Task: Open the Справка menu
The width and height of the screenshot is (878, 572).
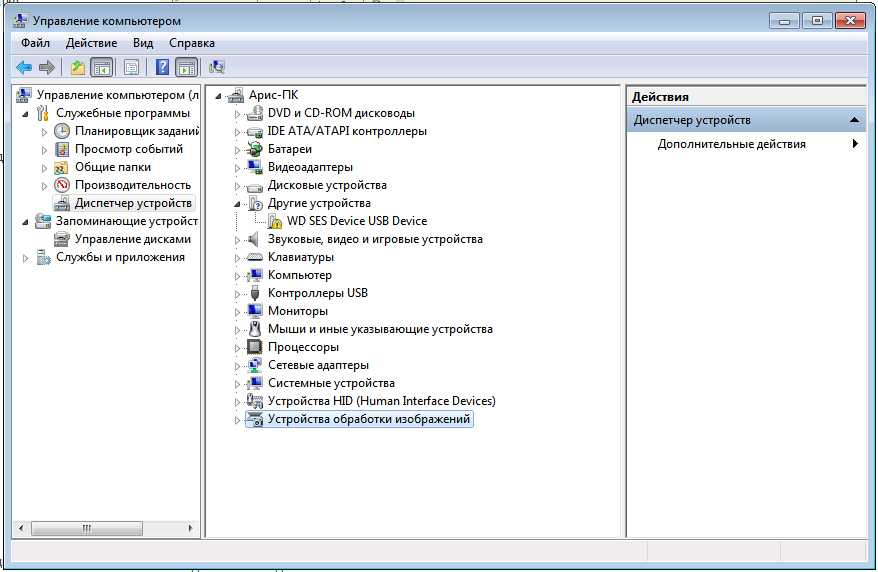Action: (x=192, y=43)
